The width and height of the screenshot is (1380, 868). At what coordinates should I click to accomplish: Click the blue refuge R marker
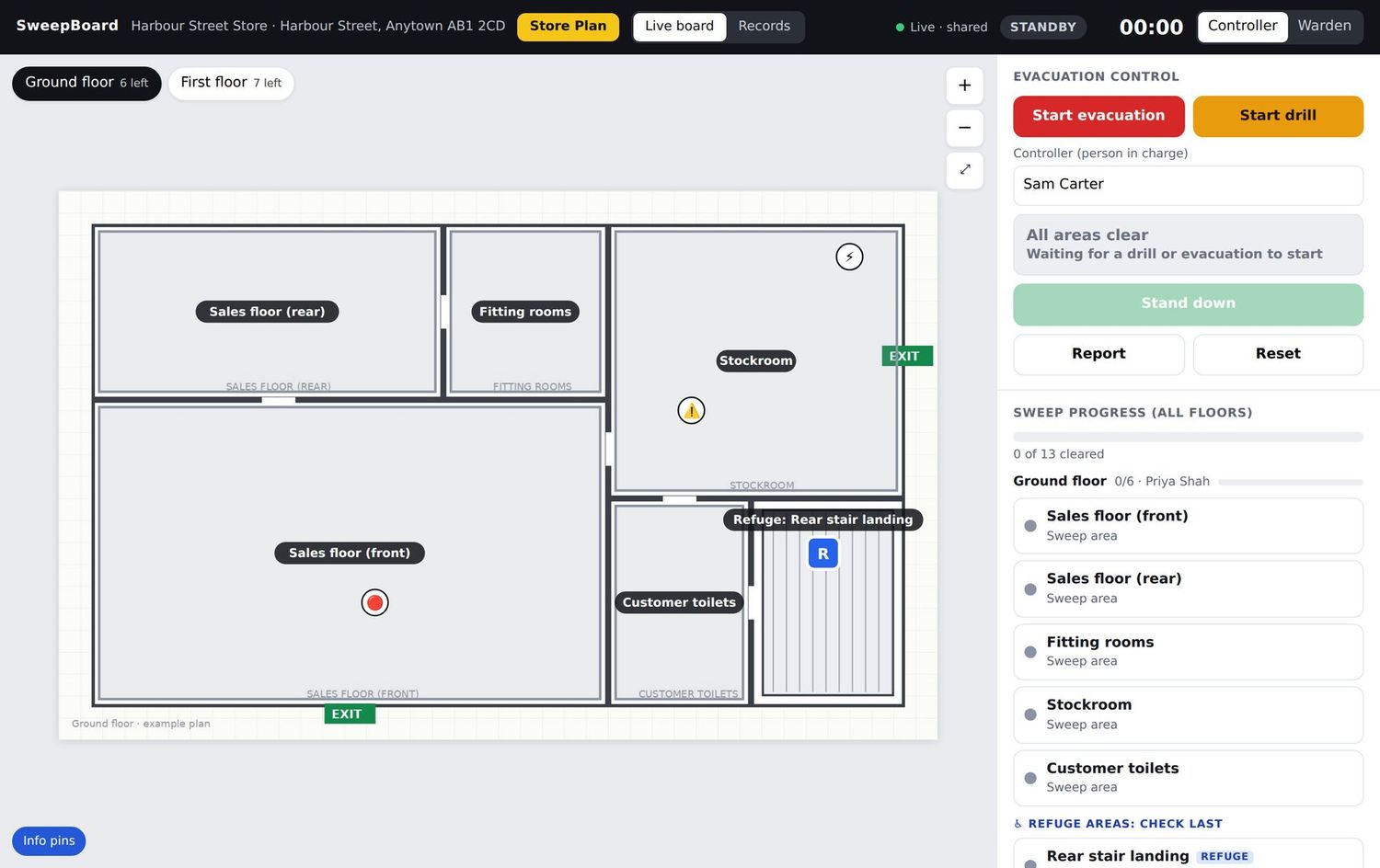click(822, 554)
